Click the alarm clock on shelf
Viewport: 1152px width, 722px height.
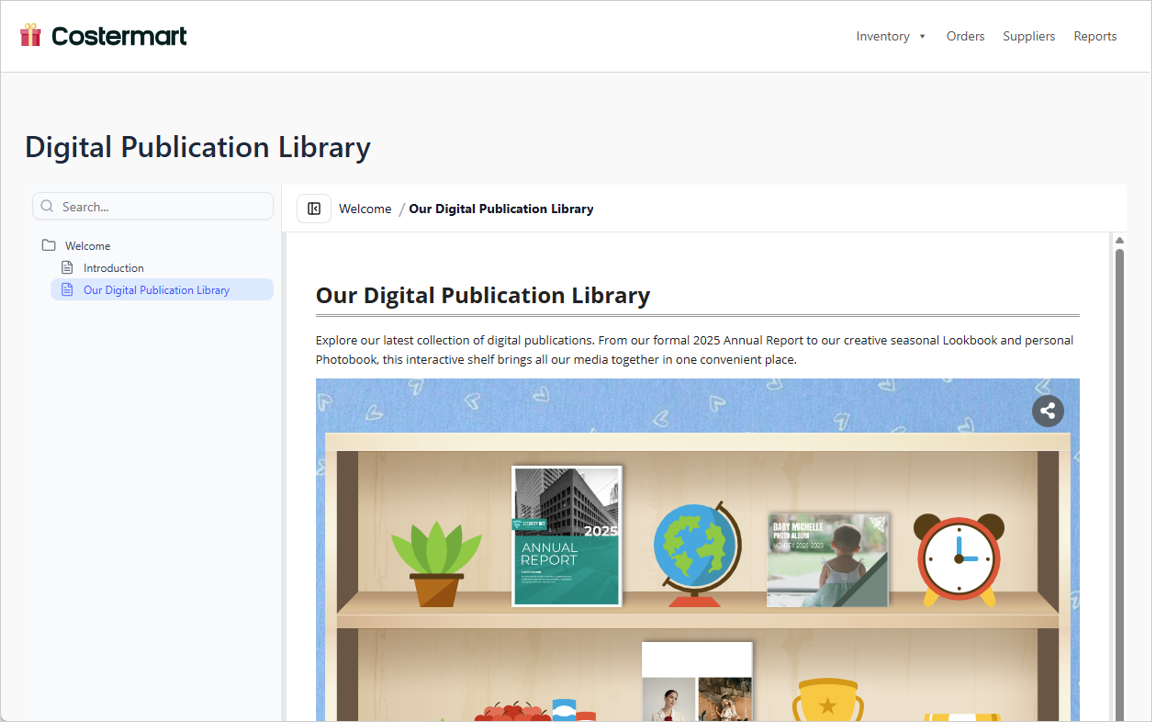(x=959, y=559)
